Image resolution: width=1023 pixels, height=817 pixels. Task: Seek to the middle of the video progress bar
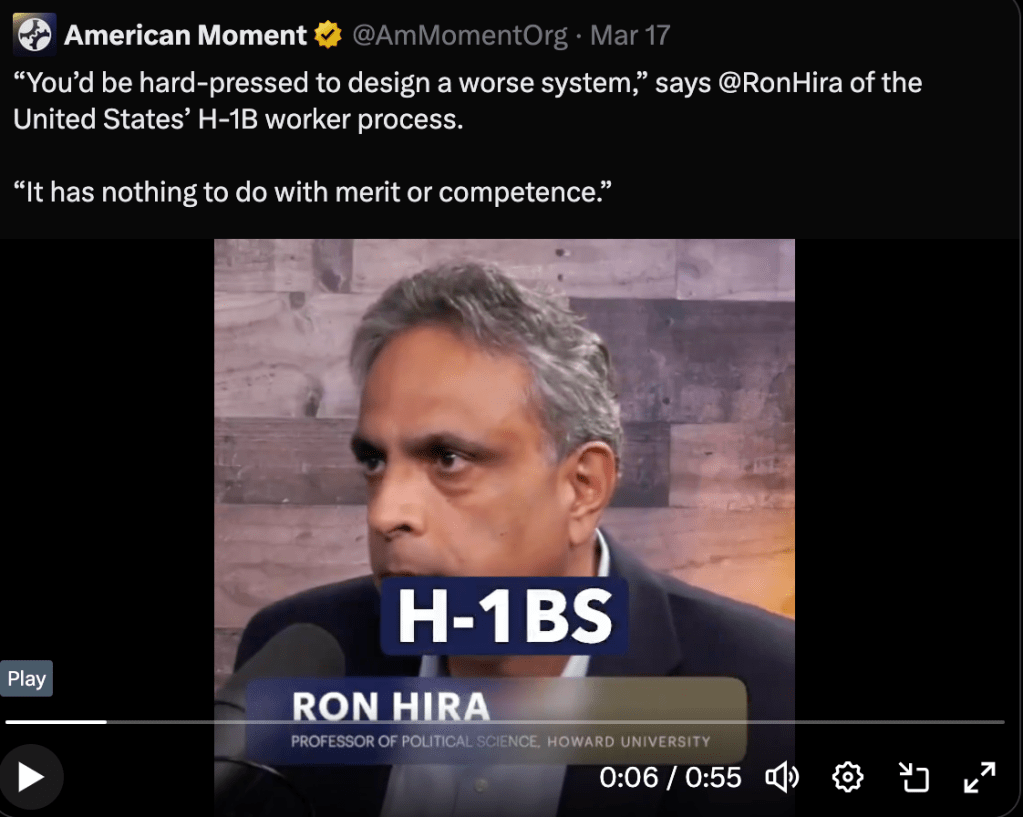[505, 722]
